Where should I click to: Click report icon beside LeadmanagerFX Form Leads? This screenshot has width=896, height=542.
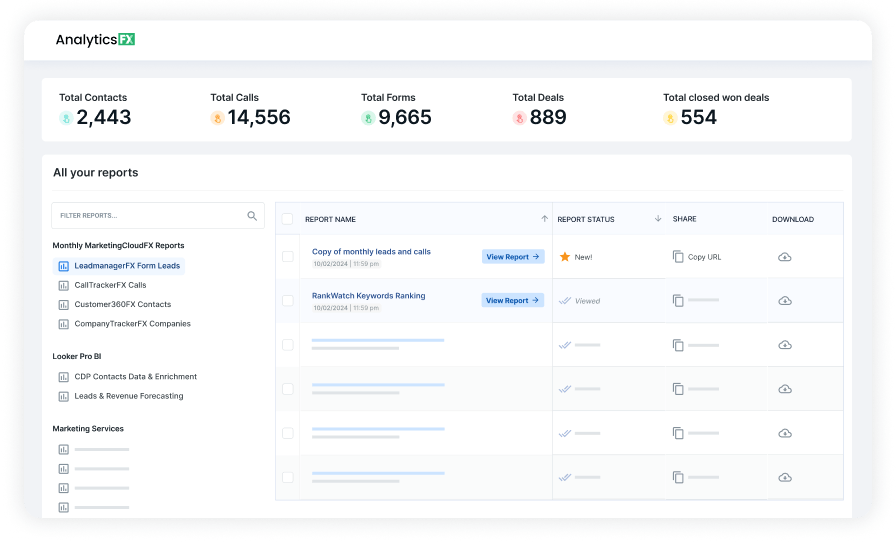point(63,266)
